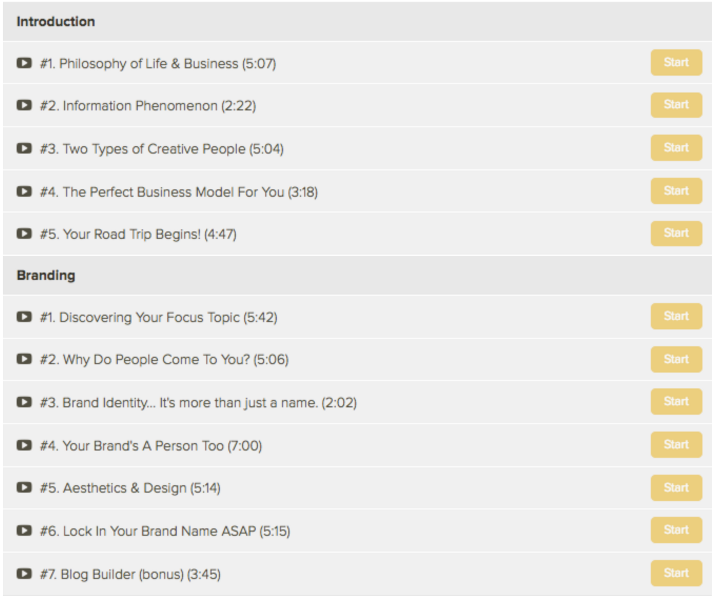Start the Why Do People Come To You lesson
The height and width of the screenshot is (605, 718).
676,359
